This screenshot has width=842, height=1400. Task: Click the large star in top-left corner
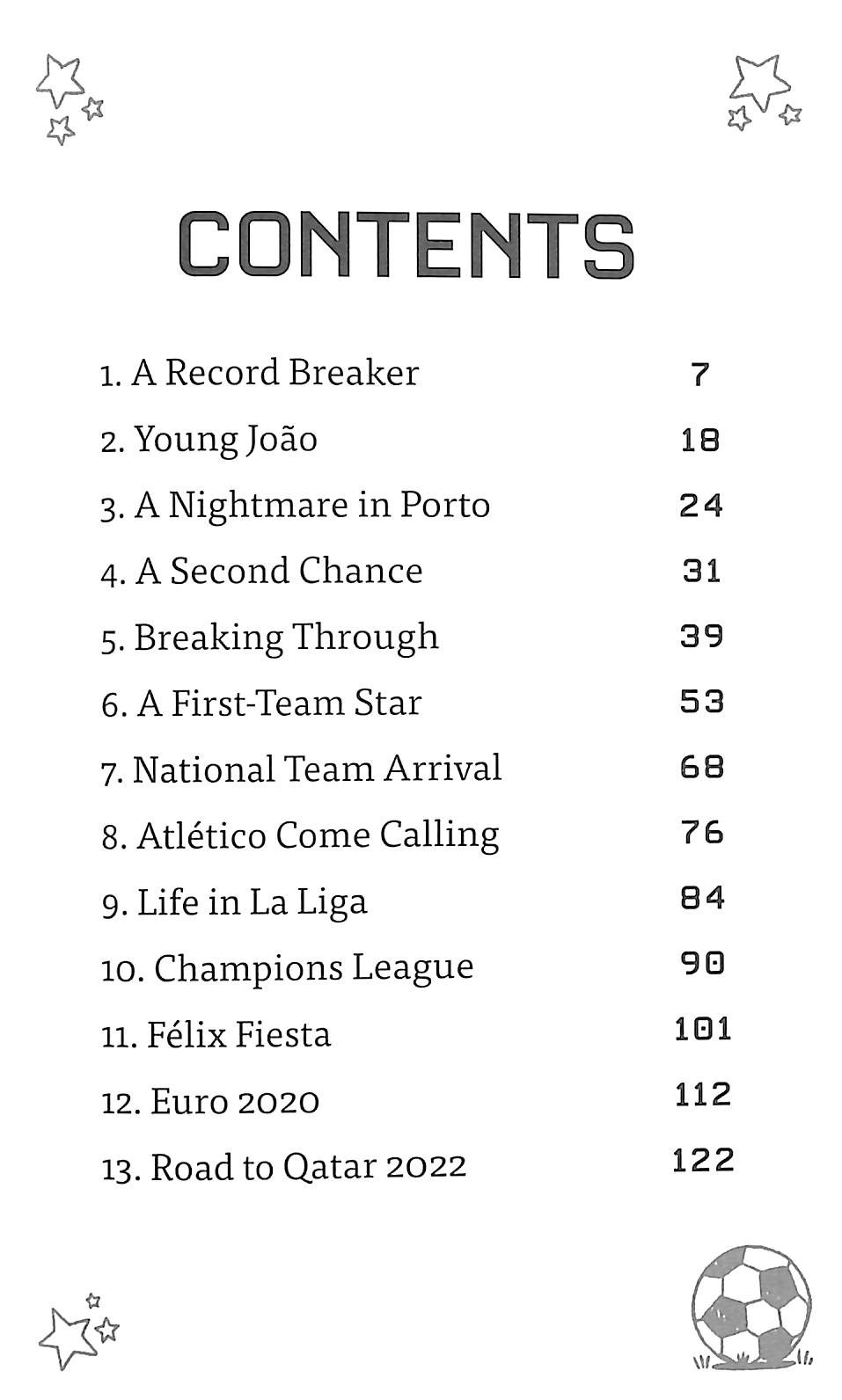[x=60, y=80]
